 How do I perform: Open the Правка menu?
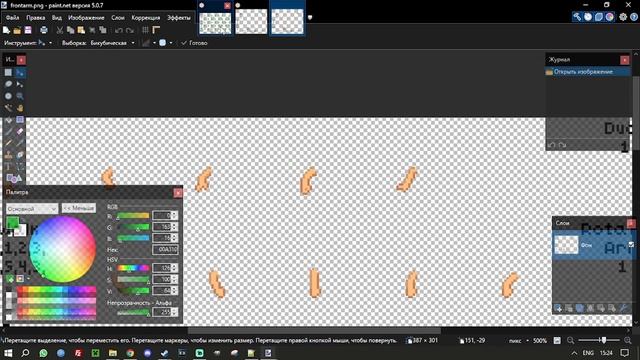36,18
